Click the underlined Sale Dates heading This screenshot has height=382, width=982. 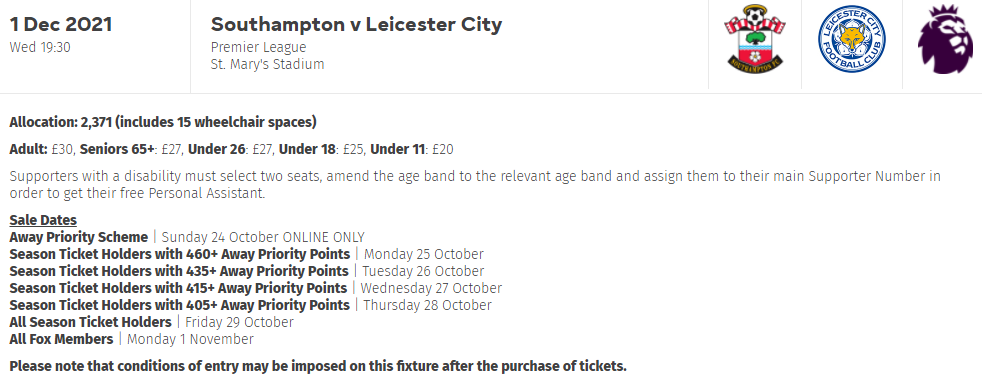[43, 220]
